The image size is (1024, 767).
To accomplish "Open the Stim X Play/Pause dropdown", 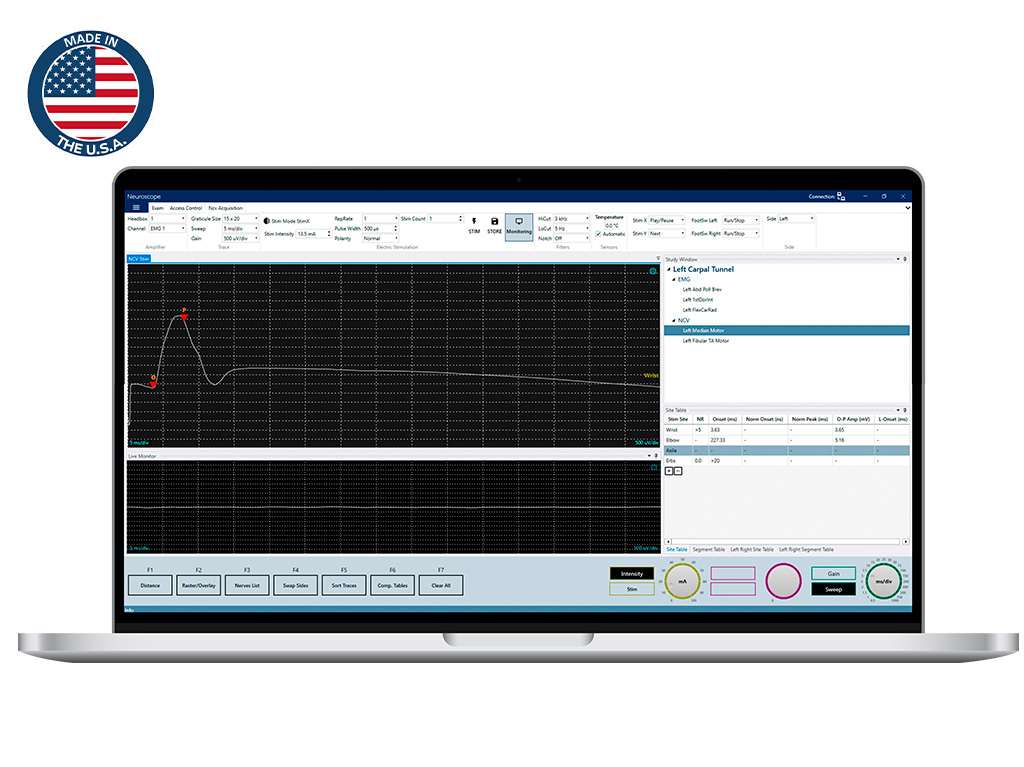I will [667, 220].
